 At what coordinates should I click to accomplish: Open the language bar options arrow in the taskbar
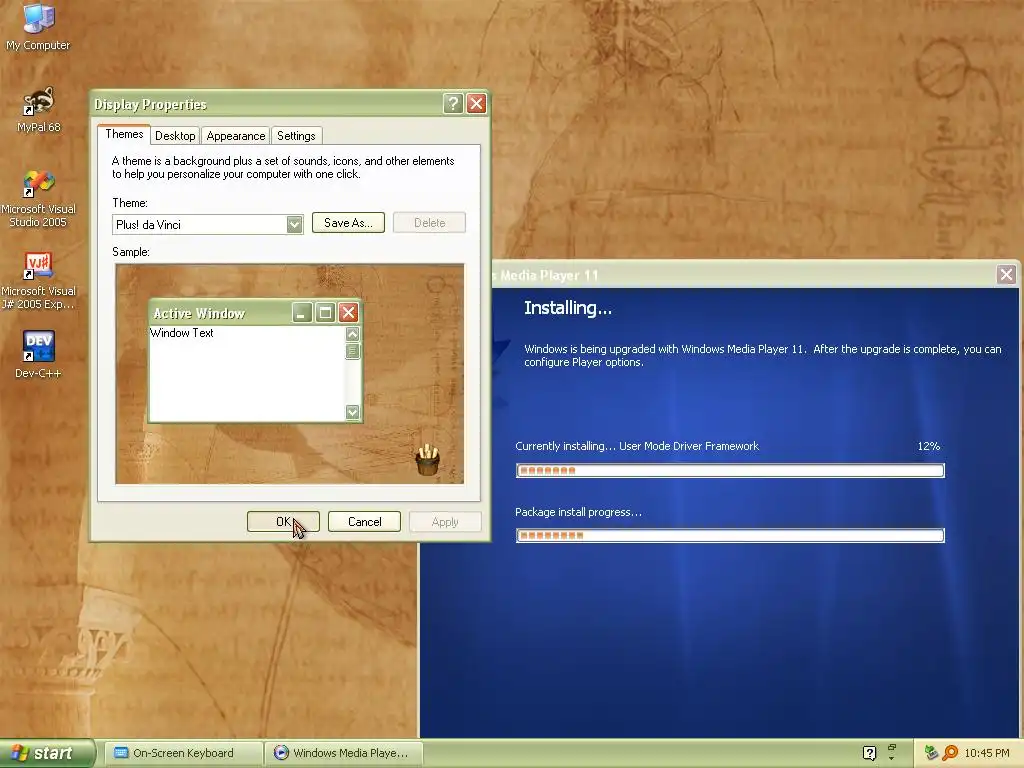coord(891,757)
